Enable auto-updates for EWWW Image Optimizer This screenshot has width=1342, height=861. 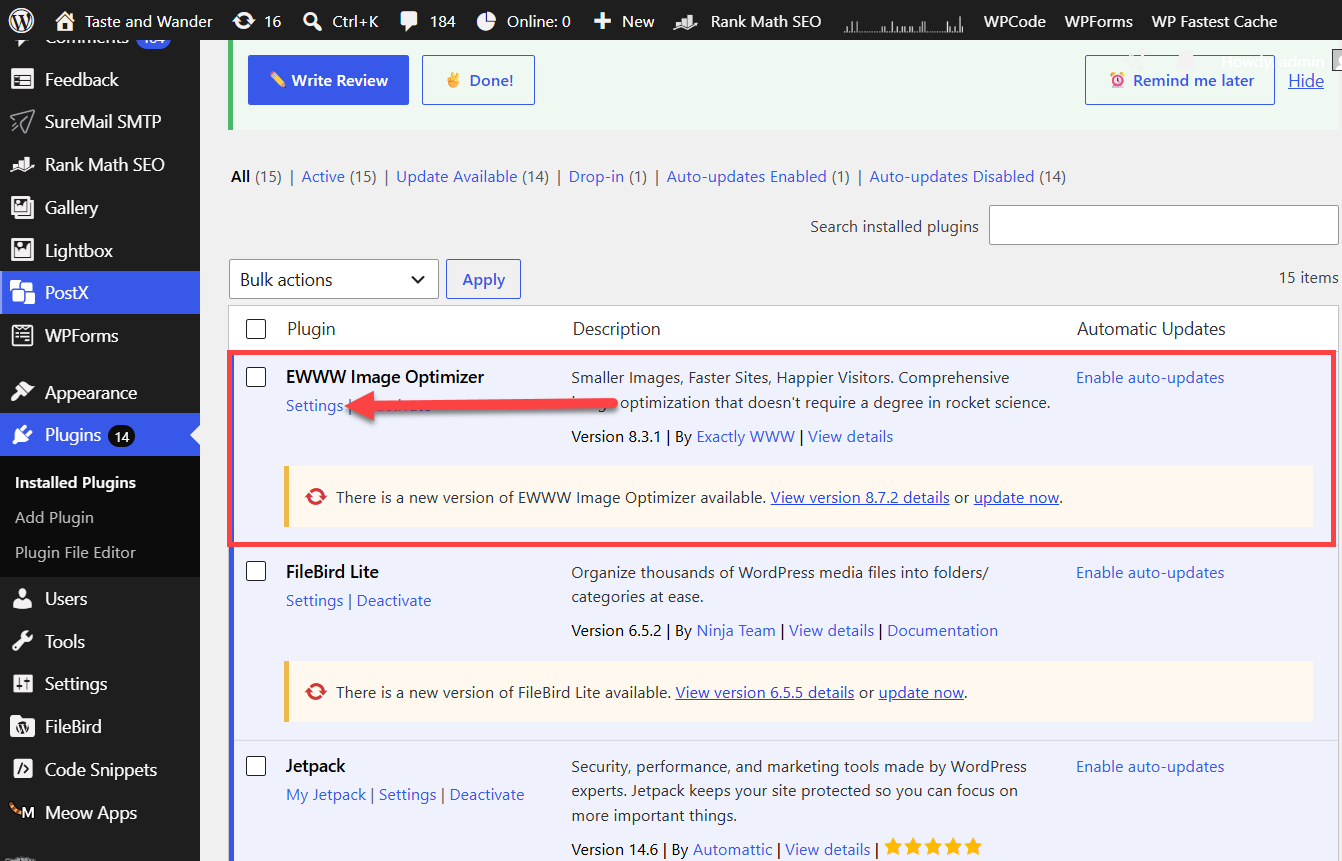1150,378
